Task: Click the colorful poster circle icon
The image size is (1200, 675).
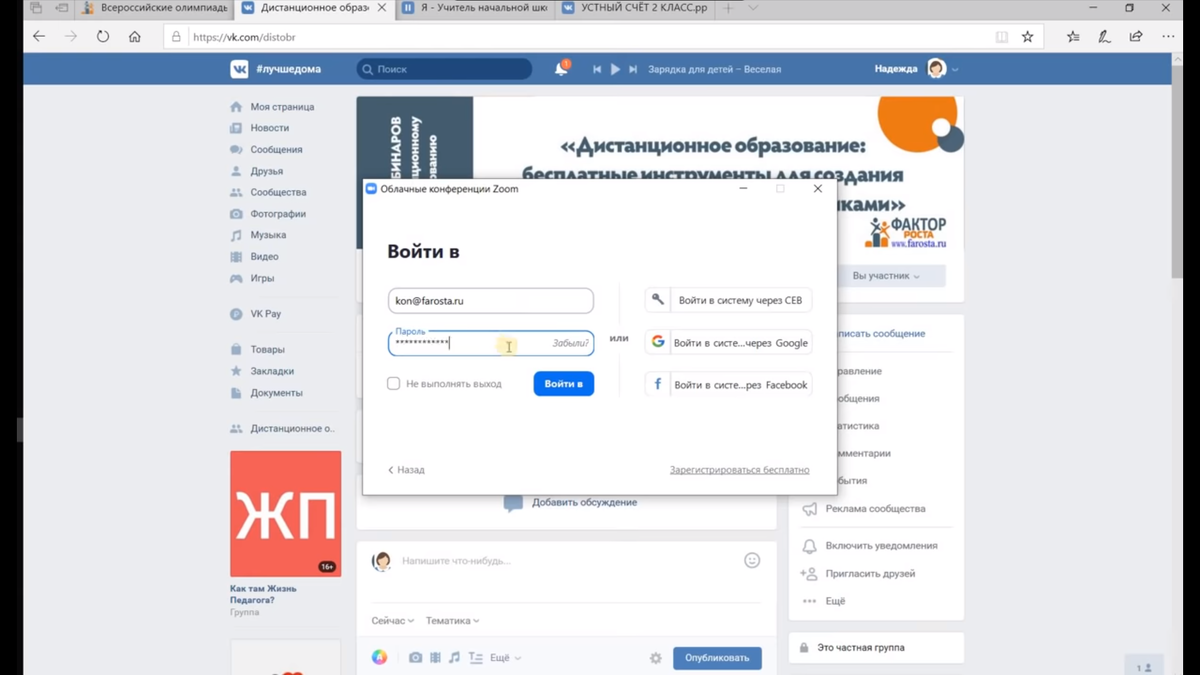Action: coord(380,658)
